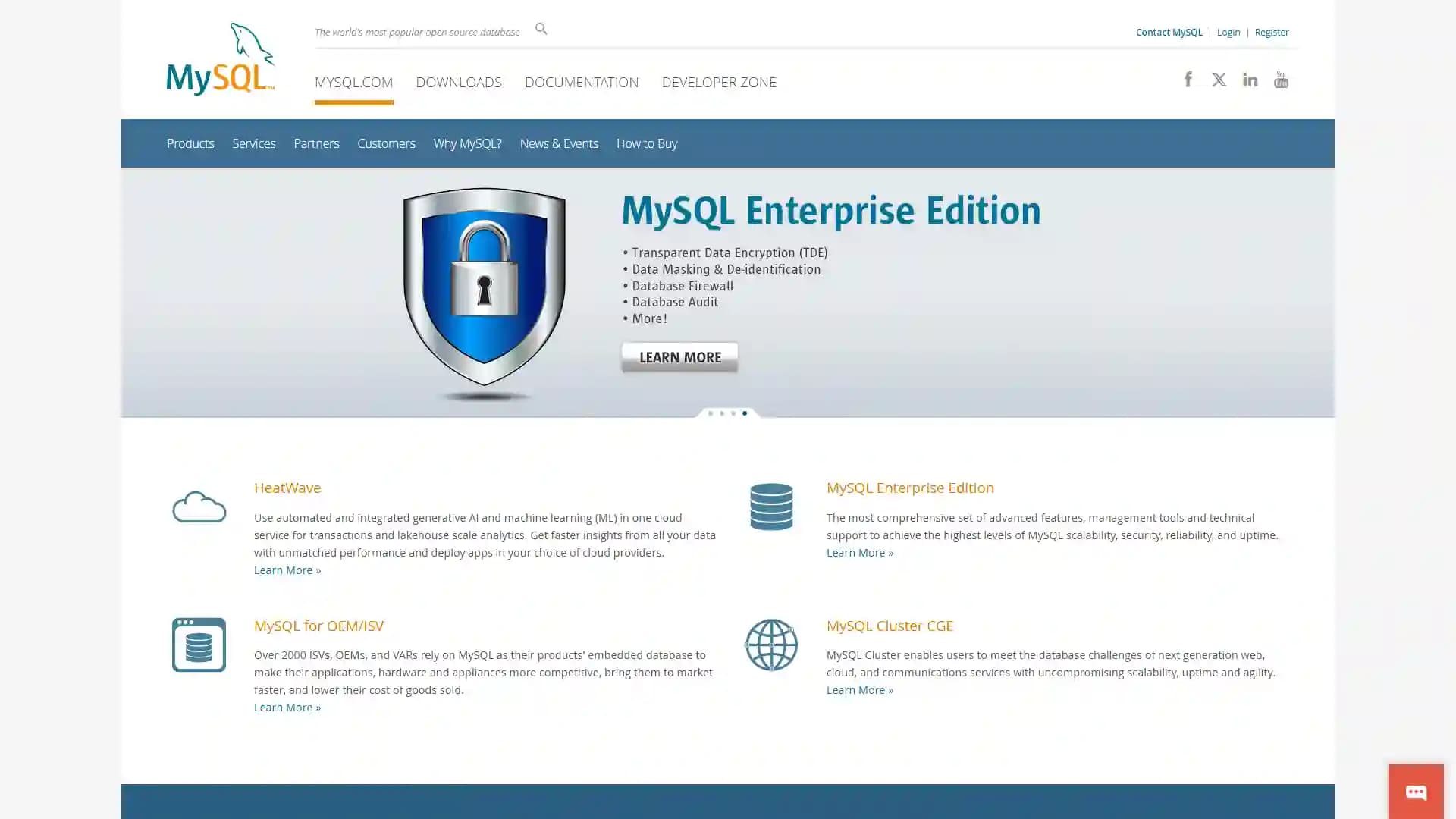The image size is (1456, 819).
Task: Click the Register link
Action: point(1272,32)
